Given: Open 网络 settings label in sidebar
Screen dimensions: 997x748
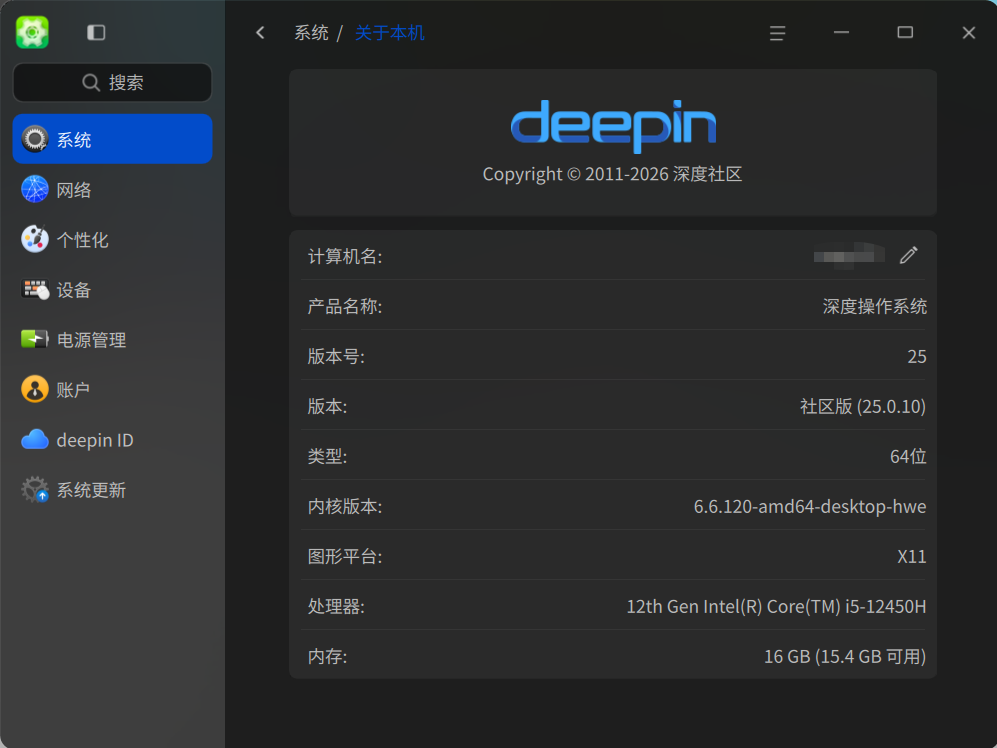Looking at the screenshot, I should coord(74,190).
